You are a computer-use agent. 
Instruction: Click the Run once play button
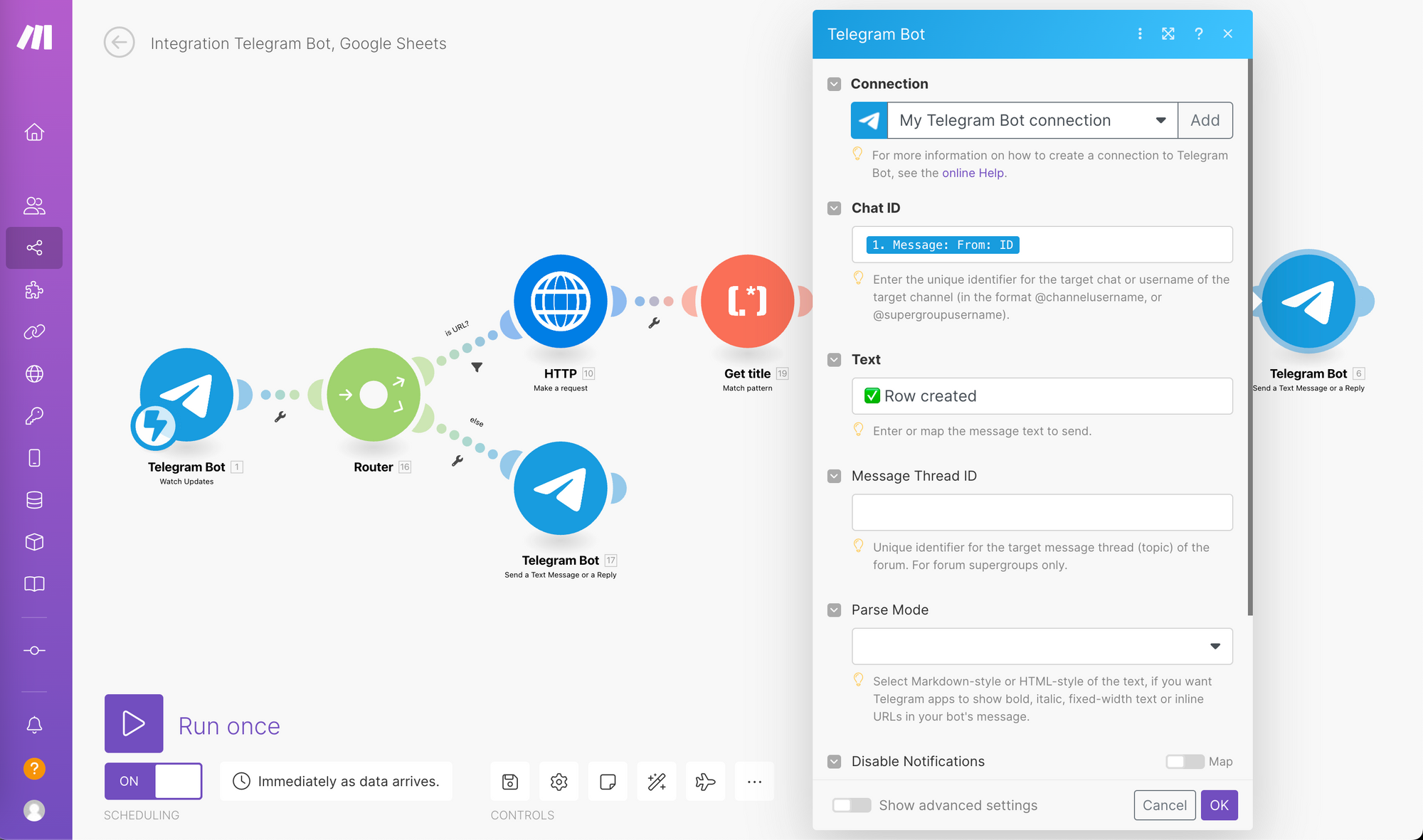click(x=134, y=723)
